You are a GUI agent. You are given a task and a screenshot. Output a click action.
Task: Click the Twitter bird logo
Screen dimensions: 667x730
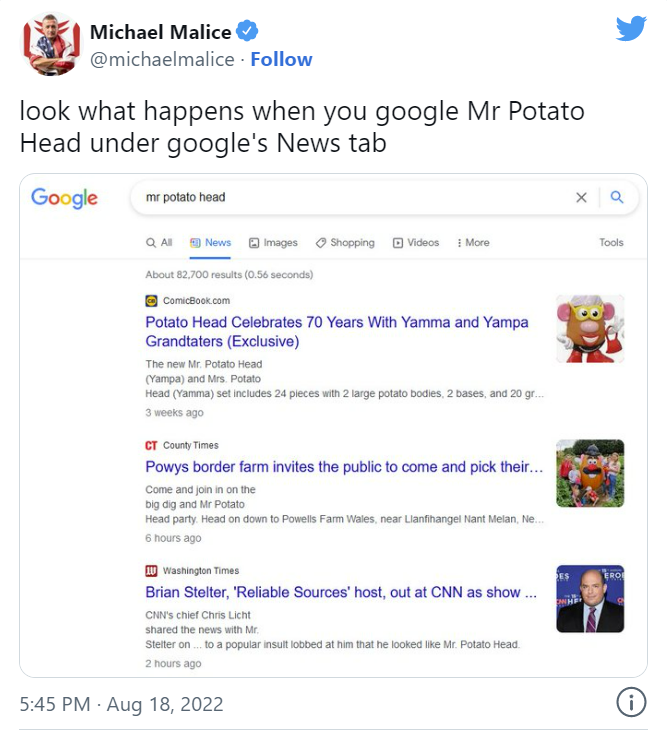click(631, 28)
